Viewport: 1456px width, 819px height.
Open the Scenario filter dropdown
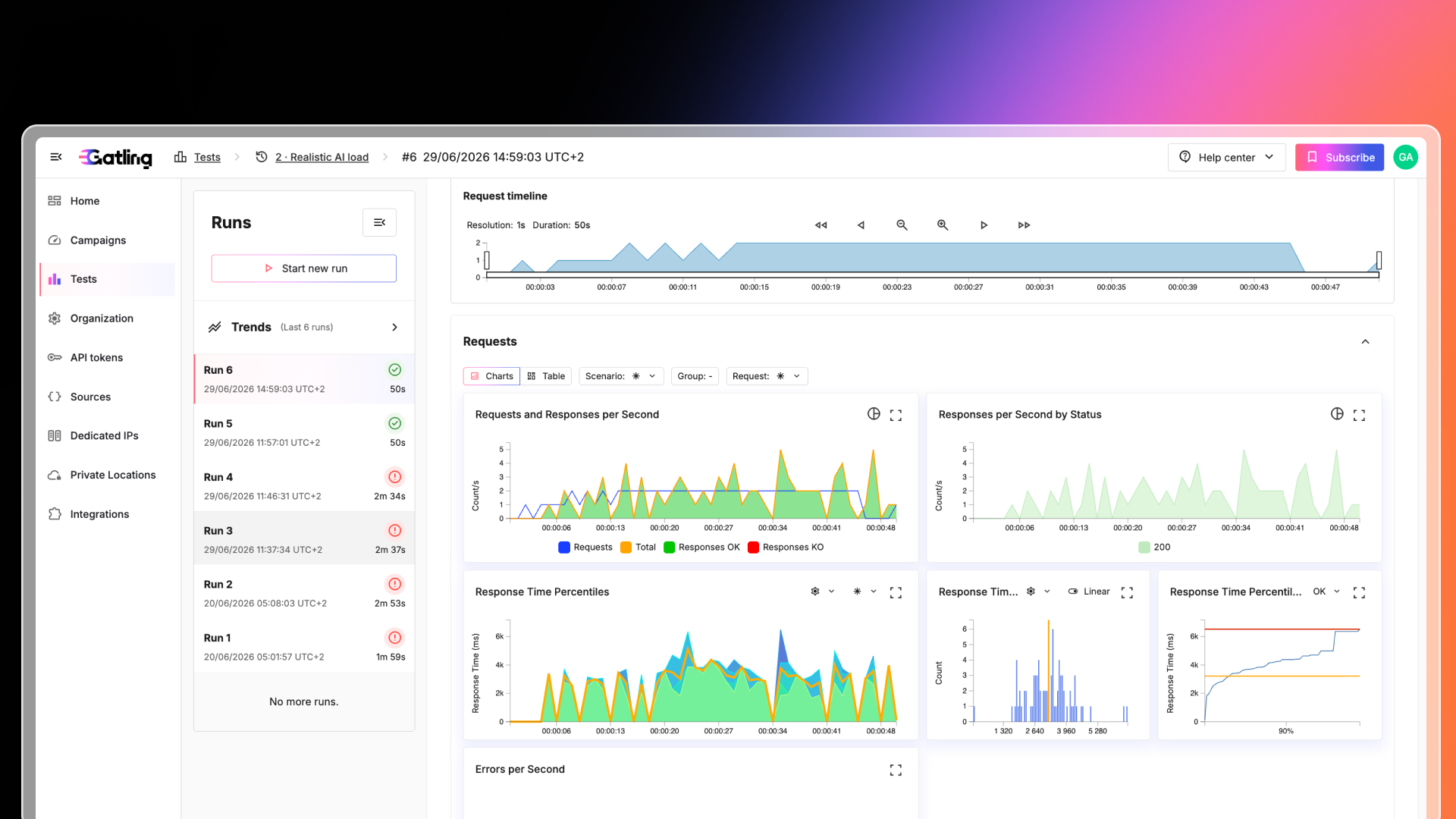[x=621, y=376]
